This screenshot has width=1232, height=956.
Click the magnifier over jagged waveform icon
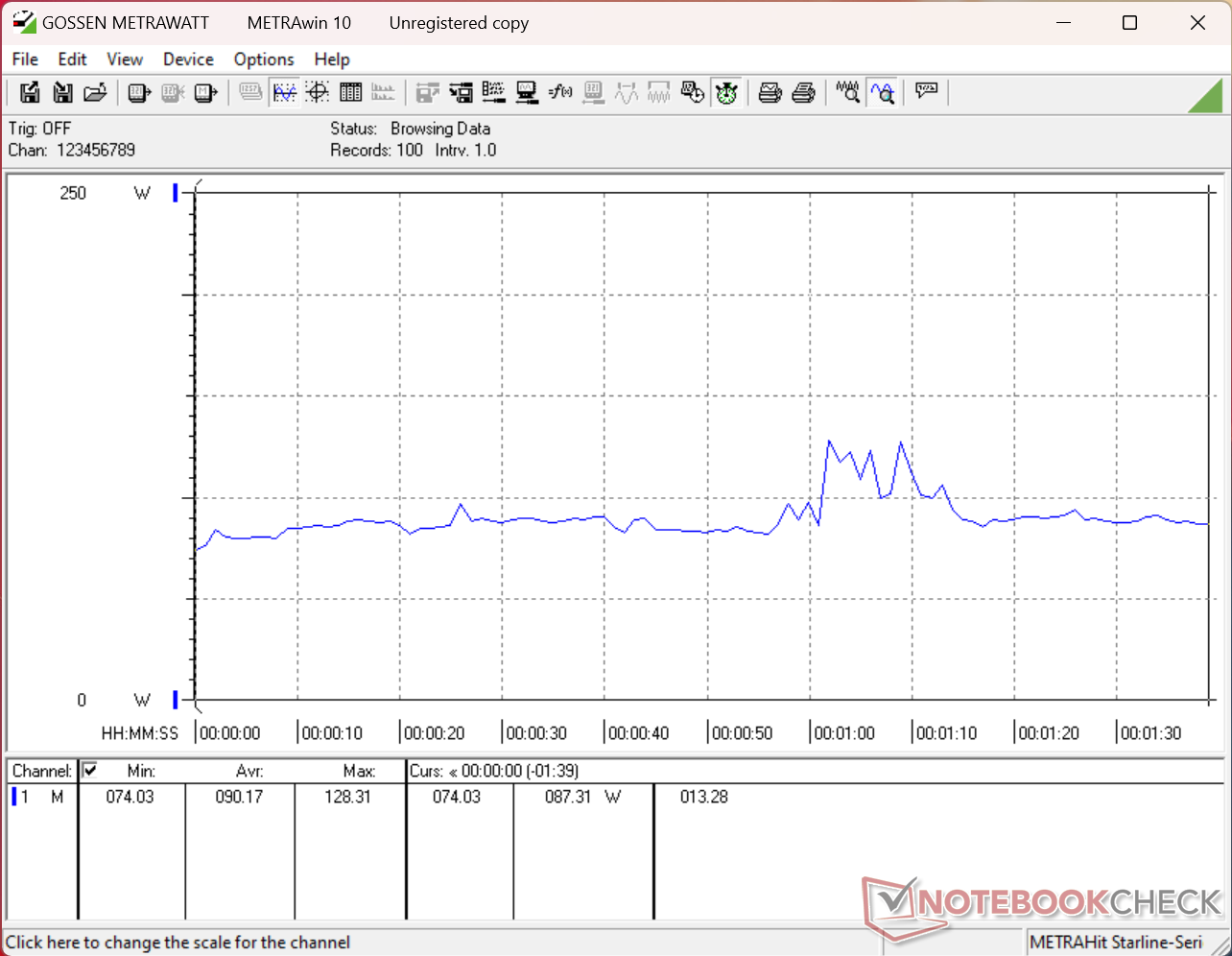pos(848,93)
